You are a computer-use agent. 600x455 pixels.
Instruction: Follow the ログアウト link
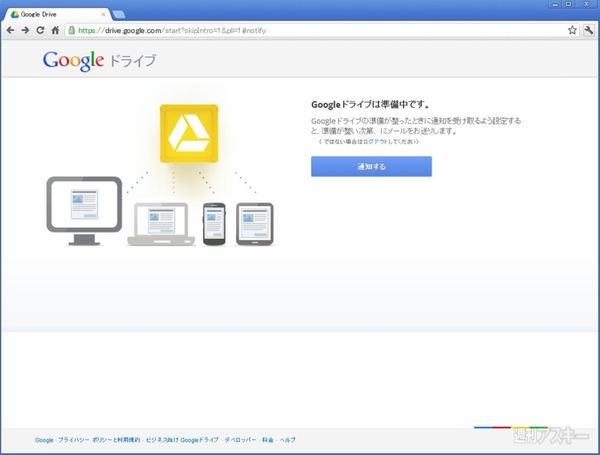pyautogui.click(x=375, y=142)
